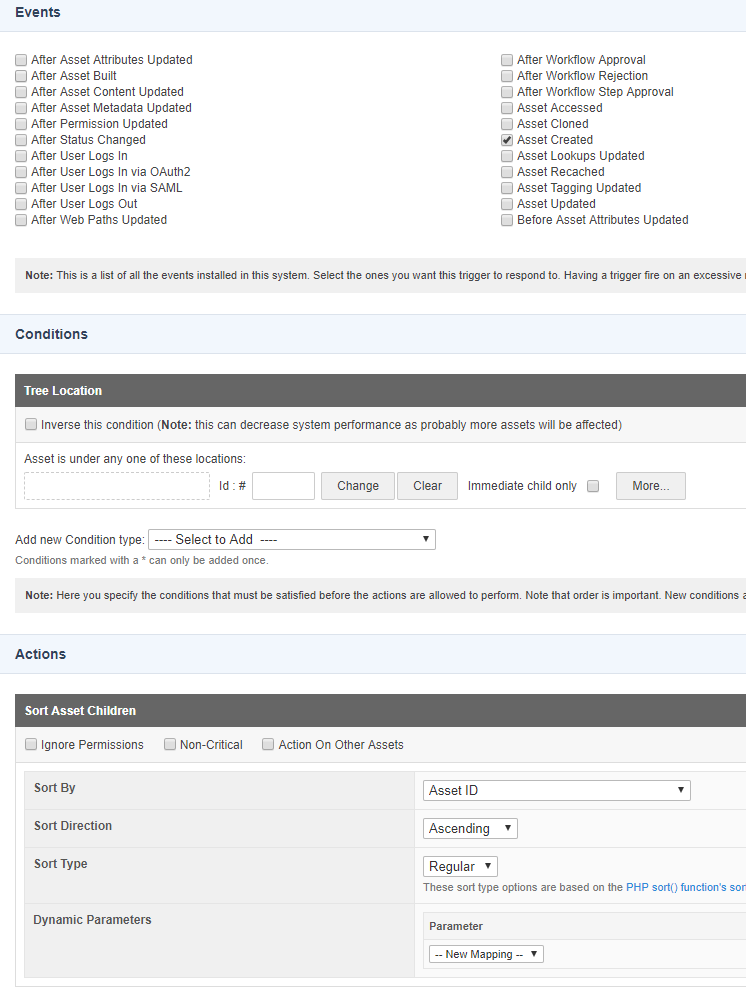Screen dimensions: 746x1004
Task: Enable After Workflow Approval event
Action: [x=507, y=60]
